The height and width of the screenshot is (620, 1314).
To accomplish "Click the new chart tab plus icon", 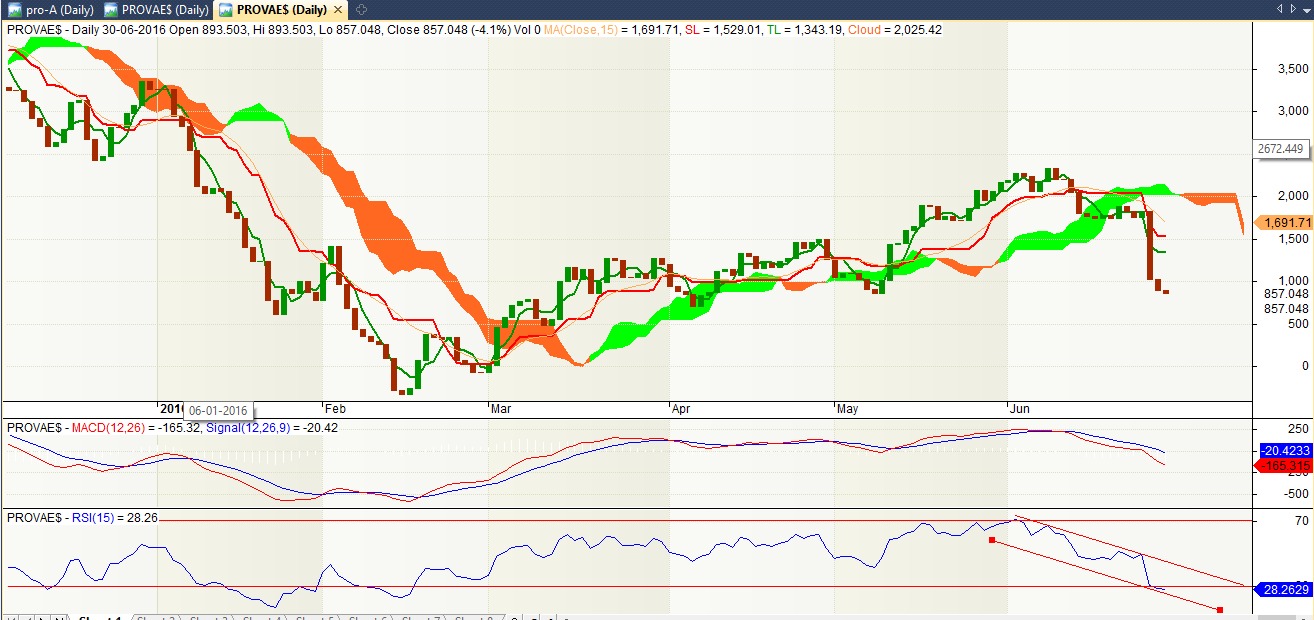I will [x=362, y=10].
